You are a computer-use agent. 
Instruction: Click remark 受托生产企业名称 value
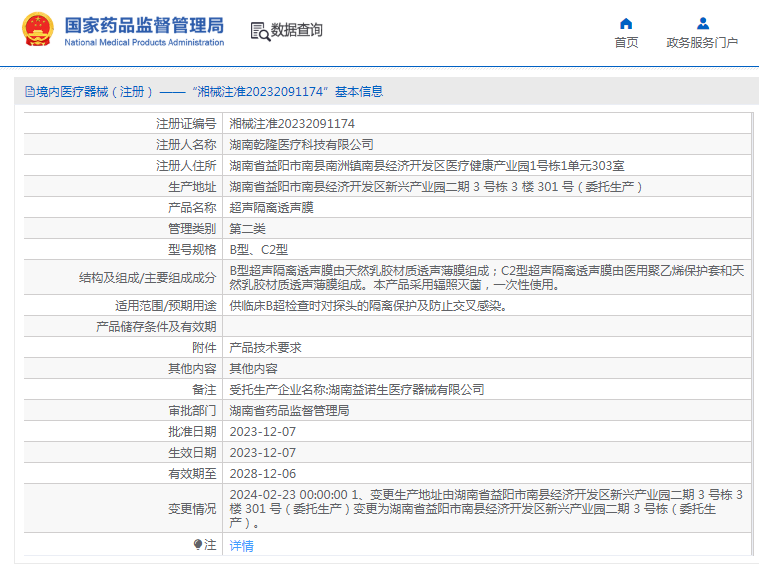click(x=357, y=390)
